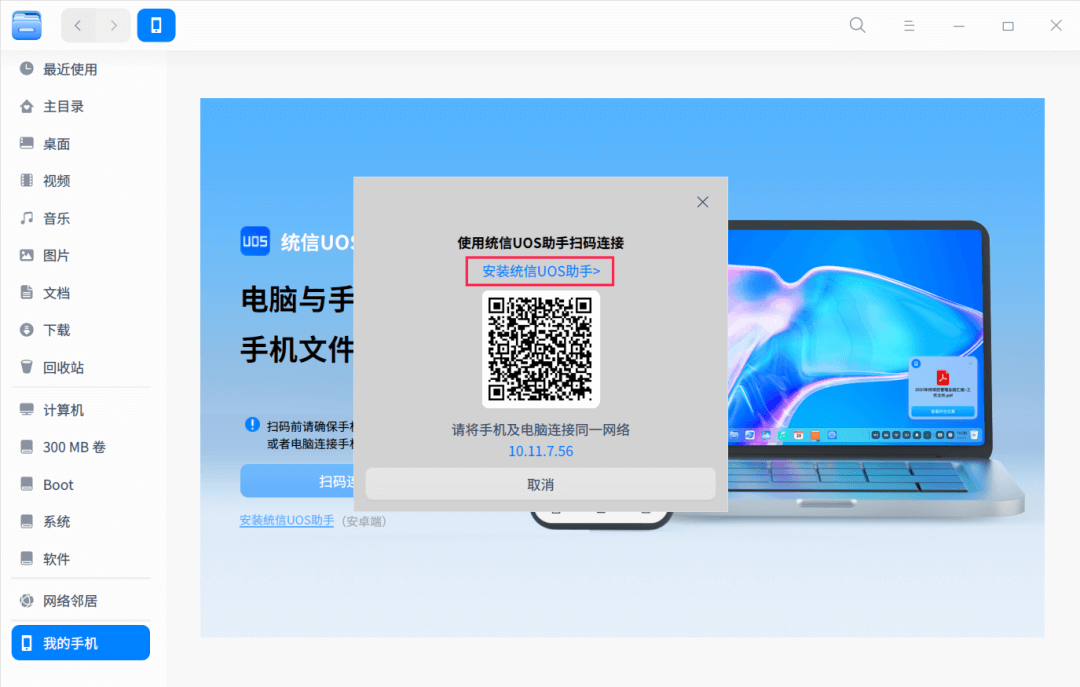This screenshot has width=1080, height=687.
Task: Click the file manager app icon
Action: 27,25
